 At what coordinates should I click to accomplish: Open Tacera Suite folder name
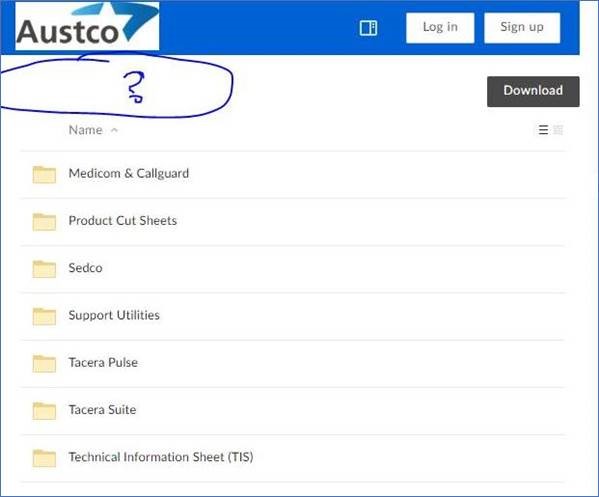click(x=102, y=410)
